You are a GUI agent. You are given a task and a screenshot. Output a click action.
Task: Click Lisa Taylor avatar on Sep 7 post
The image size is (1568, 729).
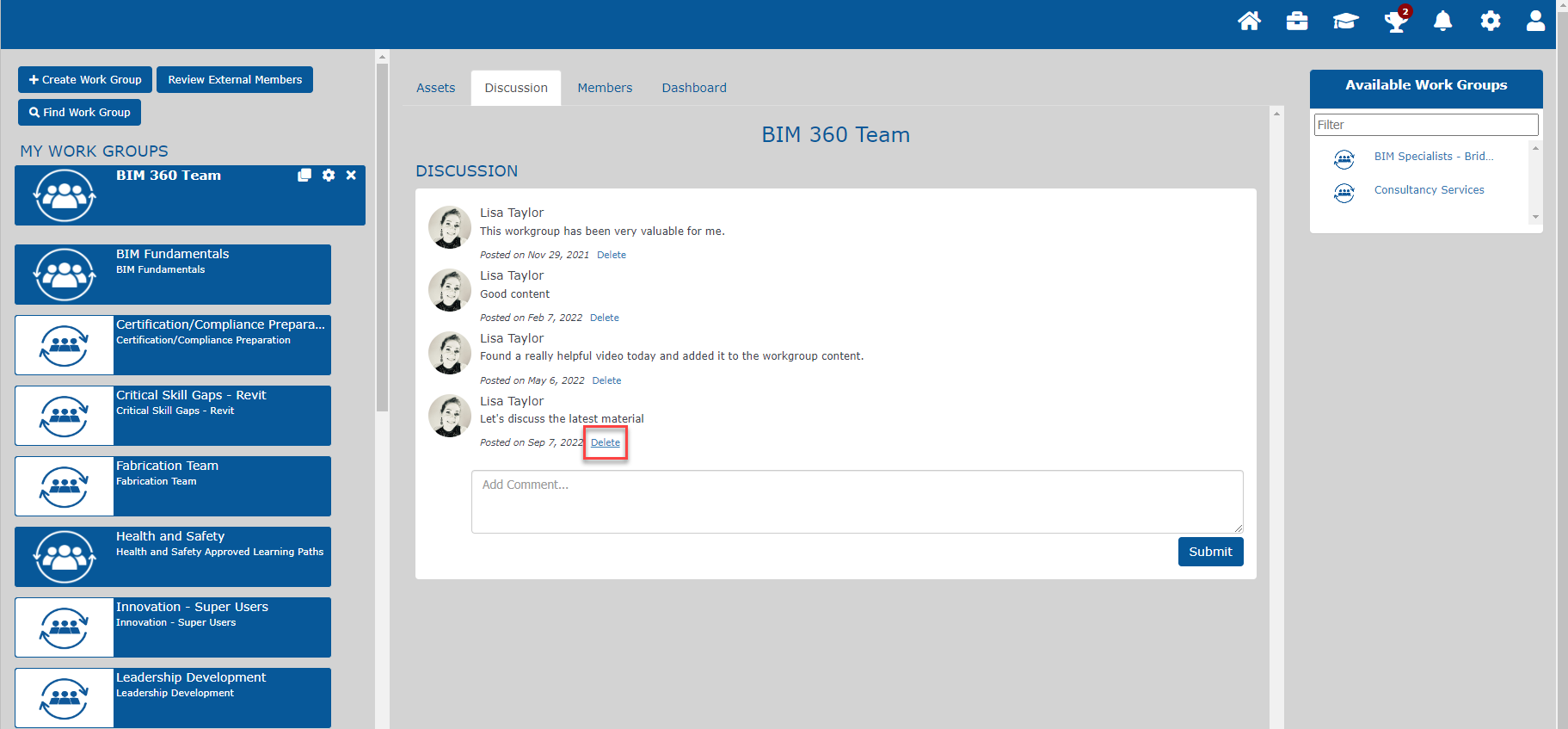click(x=450, y=416)
